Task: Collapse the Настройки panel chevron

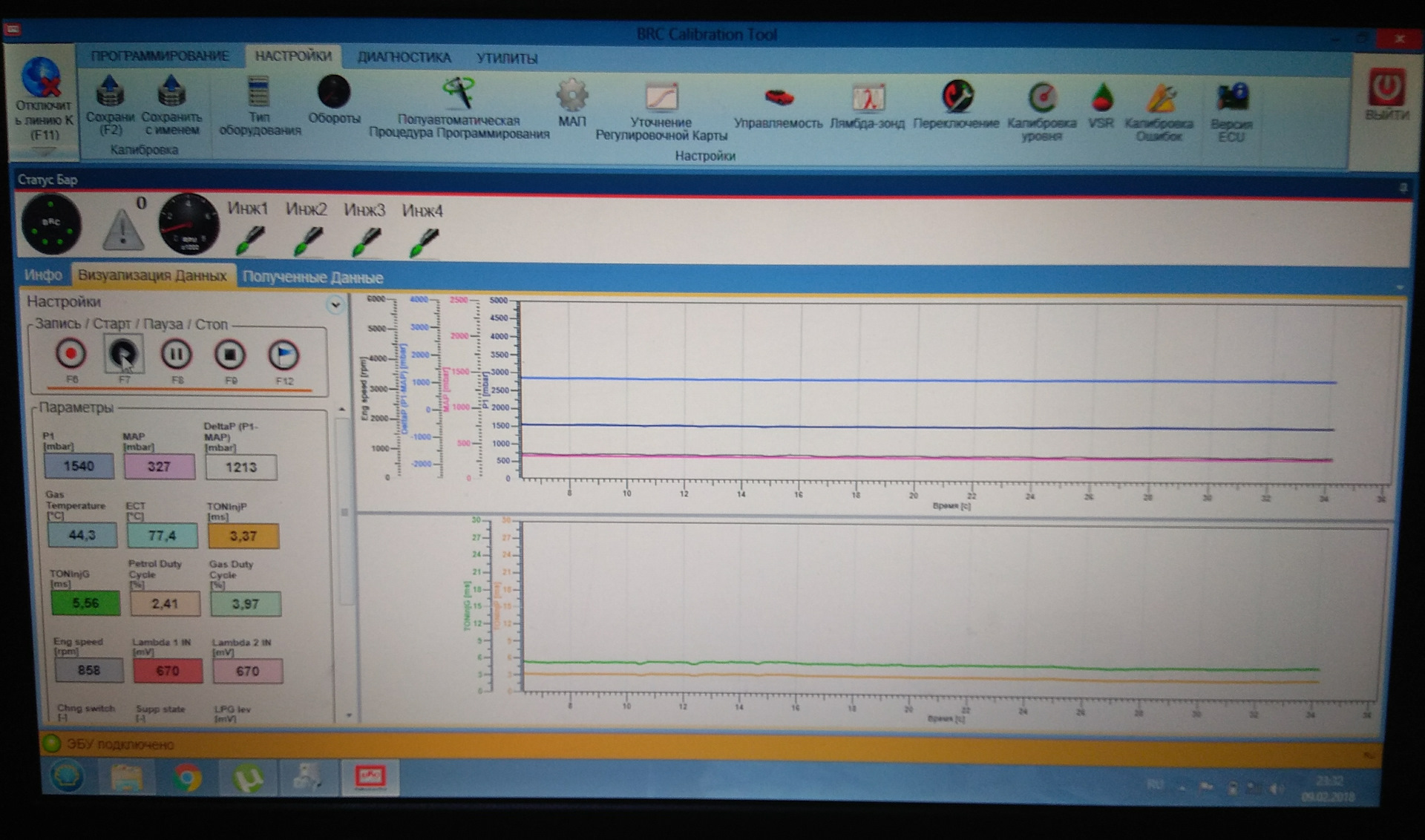Action: [335, 304]
